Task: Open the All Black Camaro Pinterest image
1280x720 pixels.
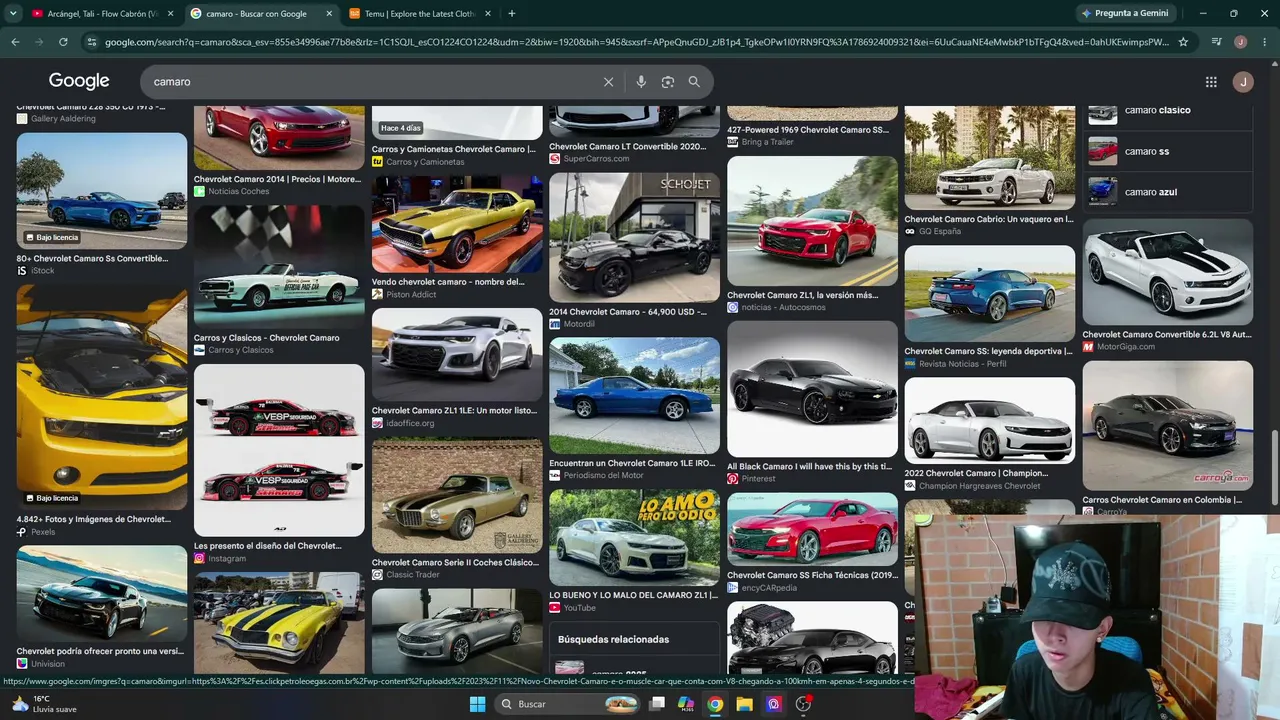Action: tap(812, 389)
